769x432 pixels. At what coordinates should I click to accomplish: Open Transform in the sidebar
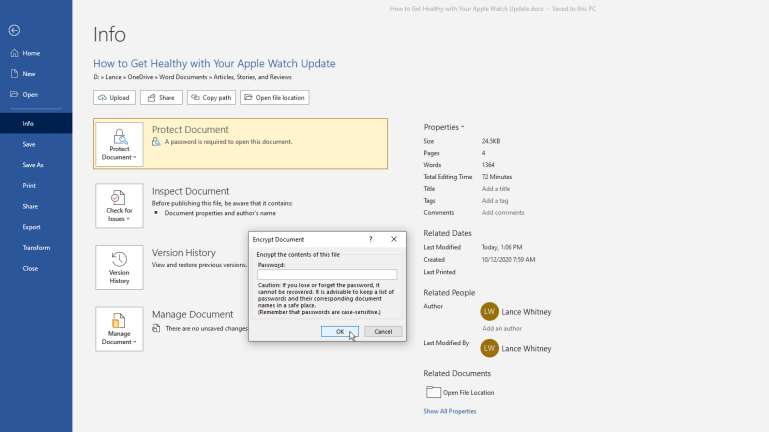pos(36,248)
